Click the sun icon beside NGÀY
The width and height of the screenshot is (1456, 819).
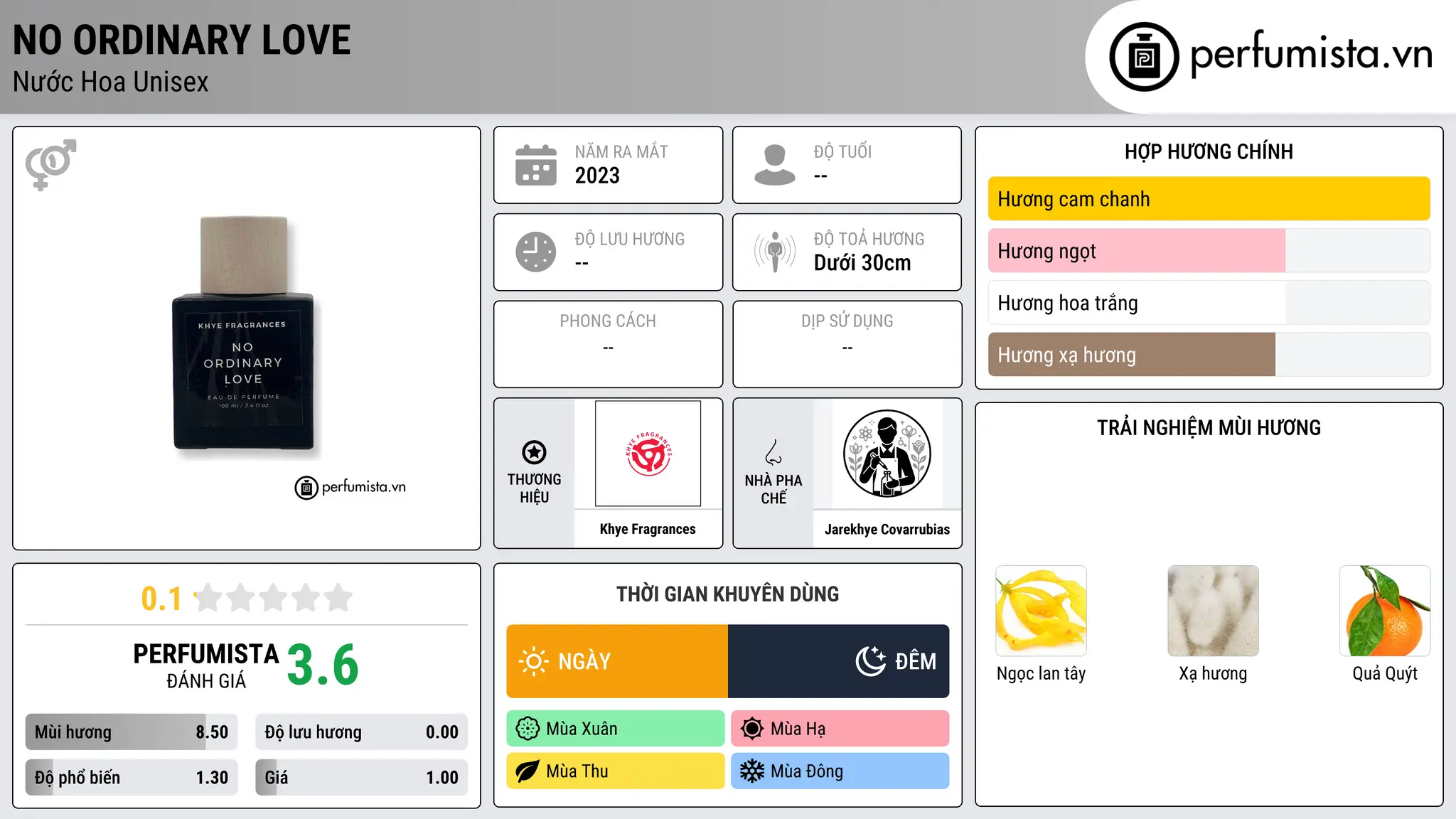click(x=533, y=661)
